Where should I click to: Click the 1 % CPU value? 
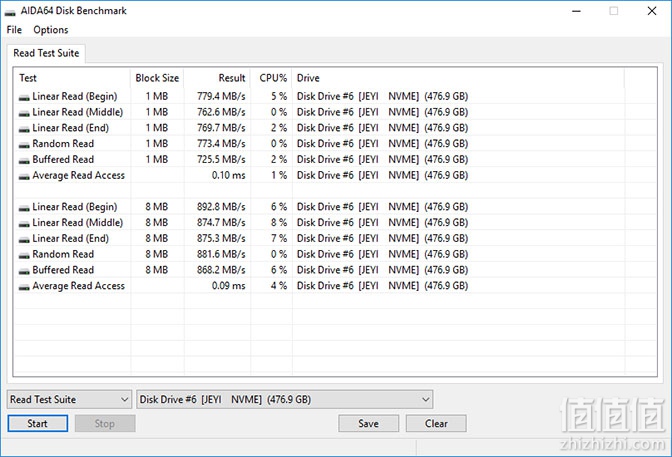point(279,175)
